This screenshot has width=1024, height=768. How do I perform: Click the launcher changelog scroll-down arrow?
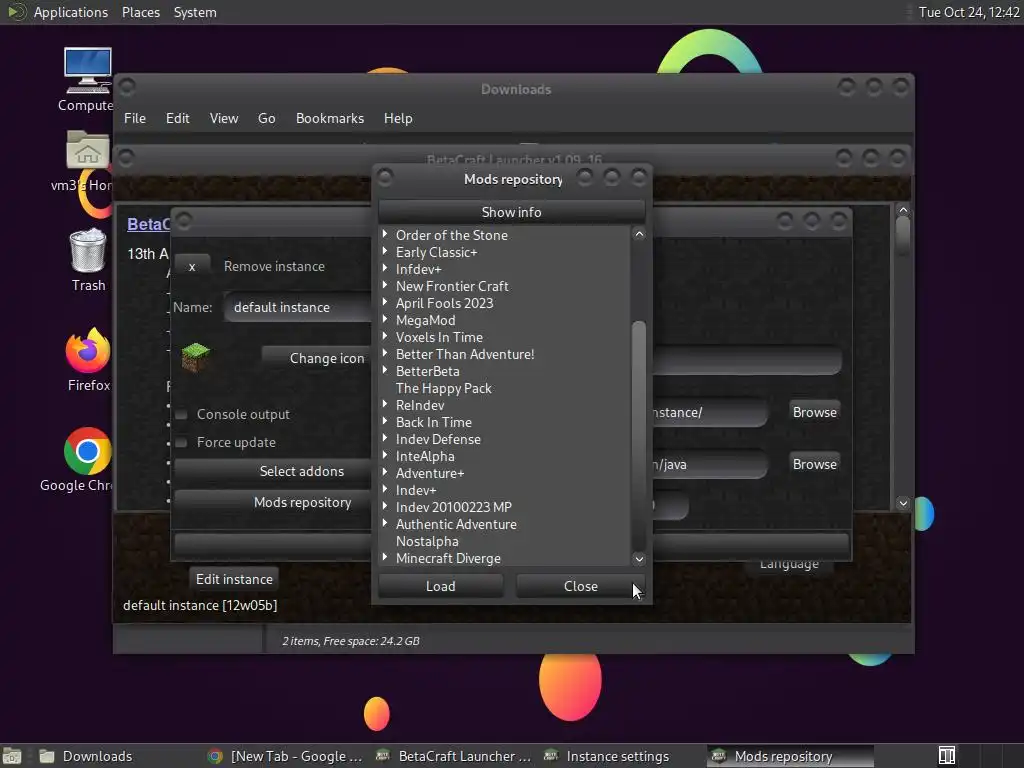903,503
